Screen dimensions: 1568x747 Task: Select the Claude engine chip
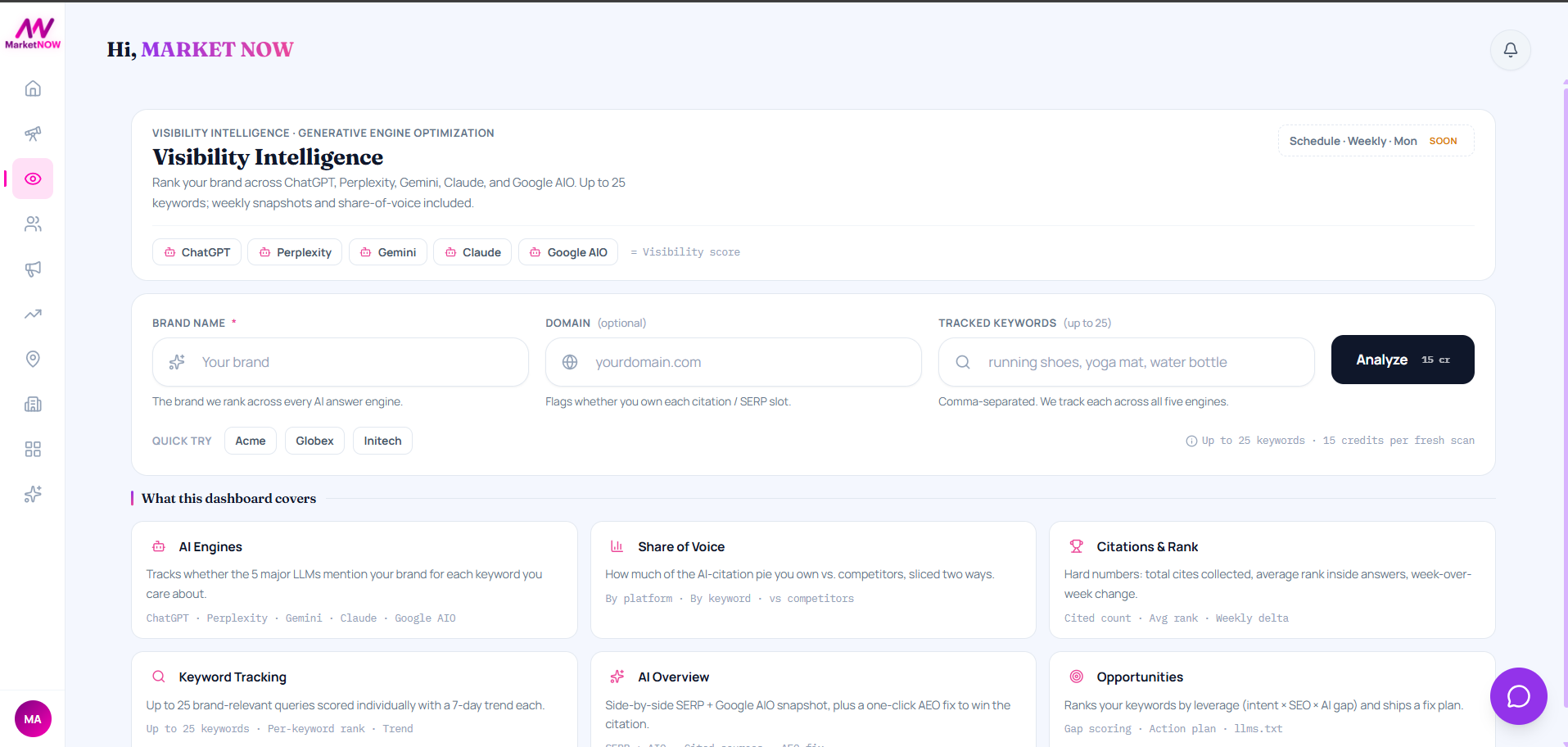472,252
